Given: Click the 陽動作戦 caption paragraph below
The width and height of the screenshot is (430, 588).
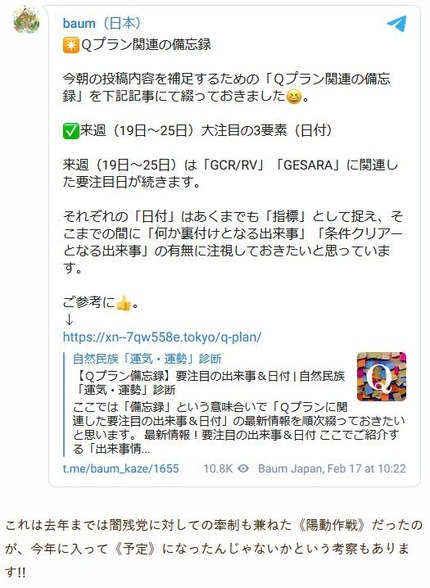Looking at the screenshot, I should click(215, 548).
